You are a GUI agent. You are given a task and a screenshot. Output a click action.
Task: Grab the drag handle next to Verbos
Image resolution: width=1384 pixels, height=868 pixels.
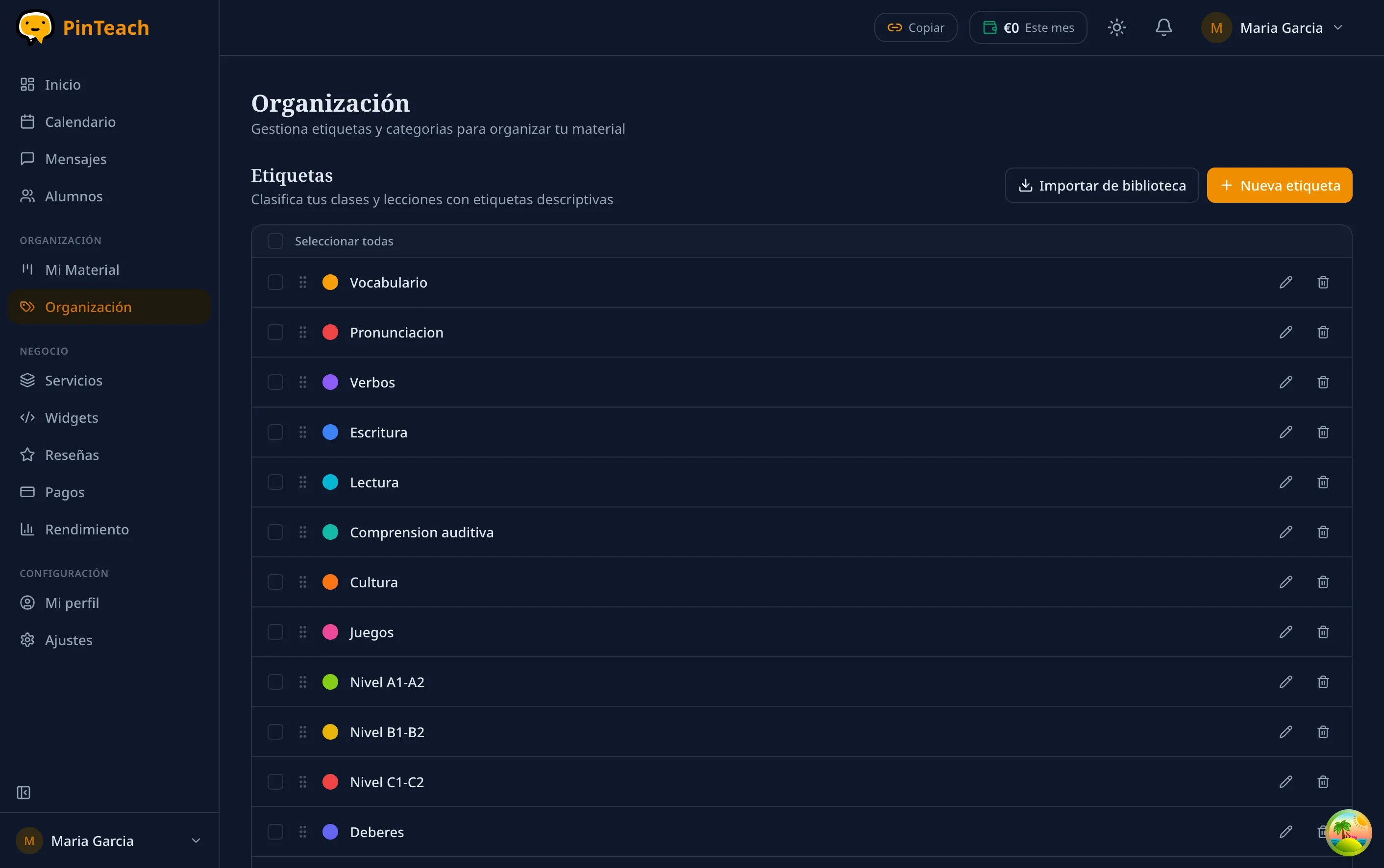304,382
